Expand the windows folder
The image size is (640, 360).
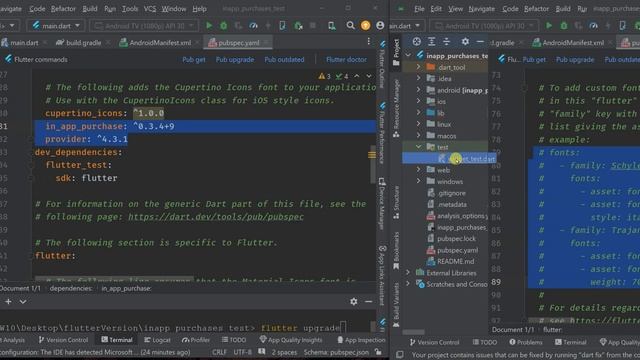point(418,181)
